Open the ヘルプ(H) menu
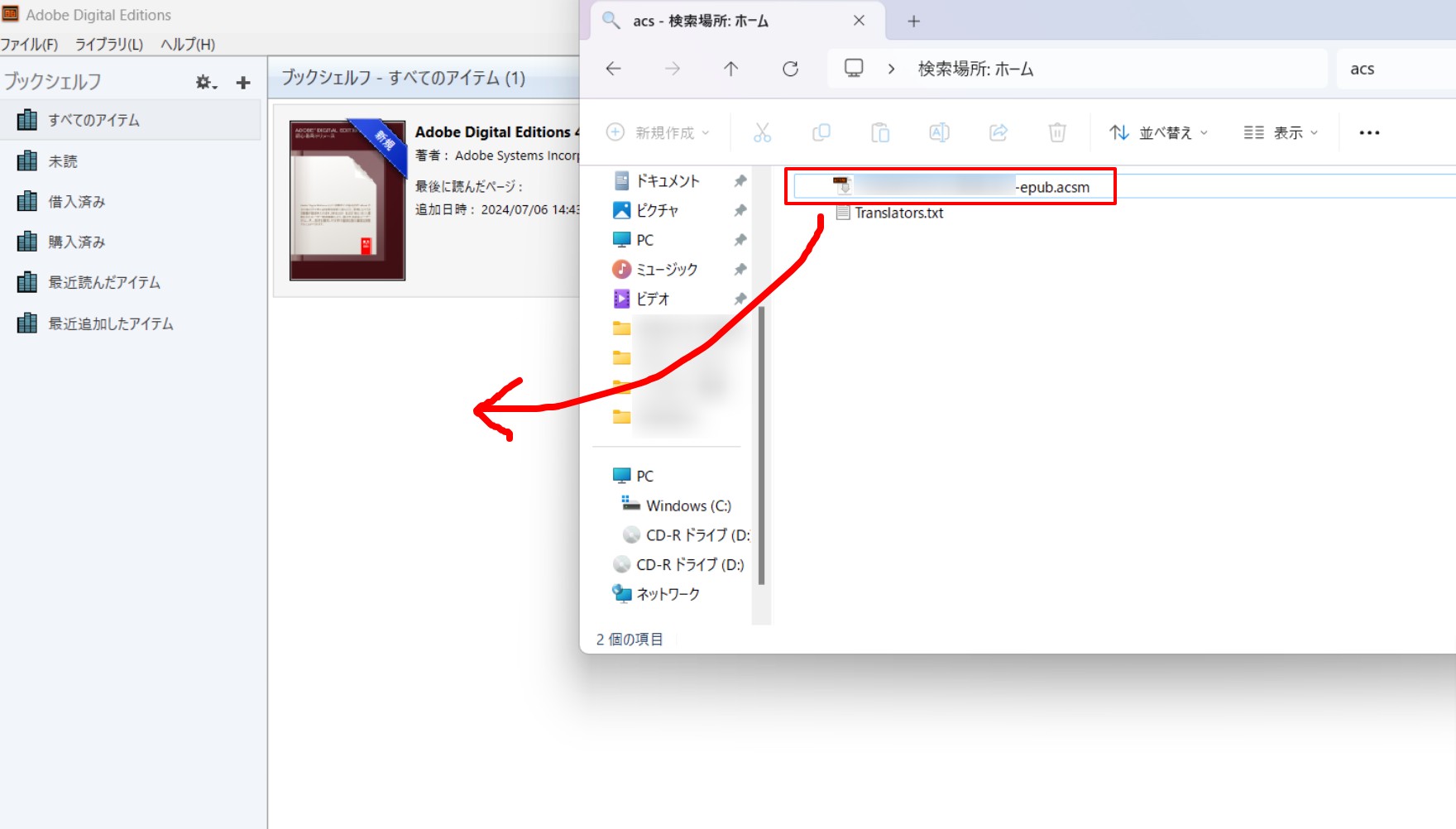 coord(188,44)
